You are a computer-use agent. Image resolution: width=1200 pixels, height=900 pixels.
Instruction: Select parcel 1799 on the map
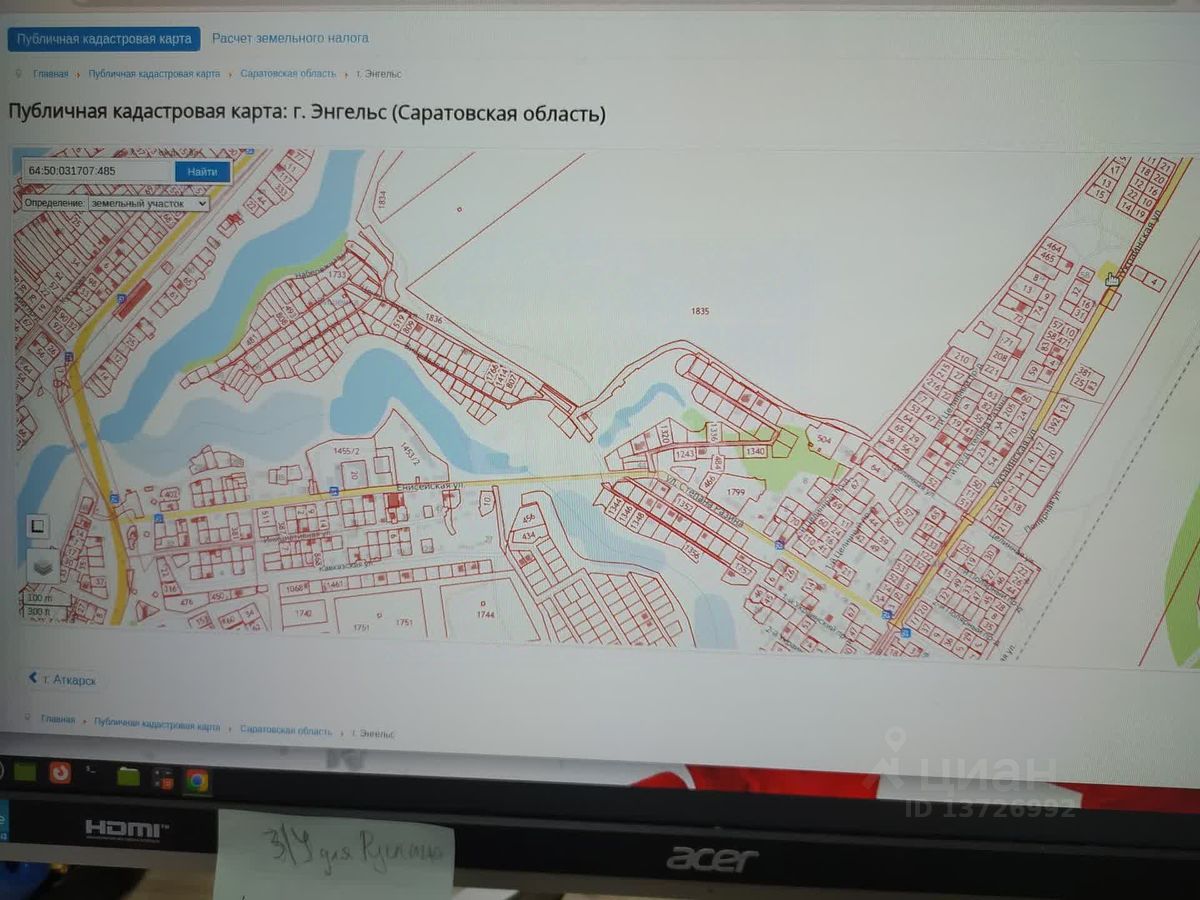[x=736, y=492]
